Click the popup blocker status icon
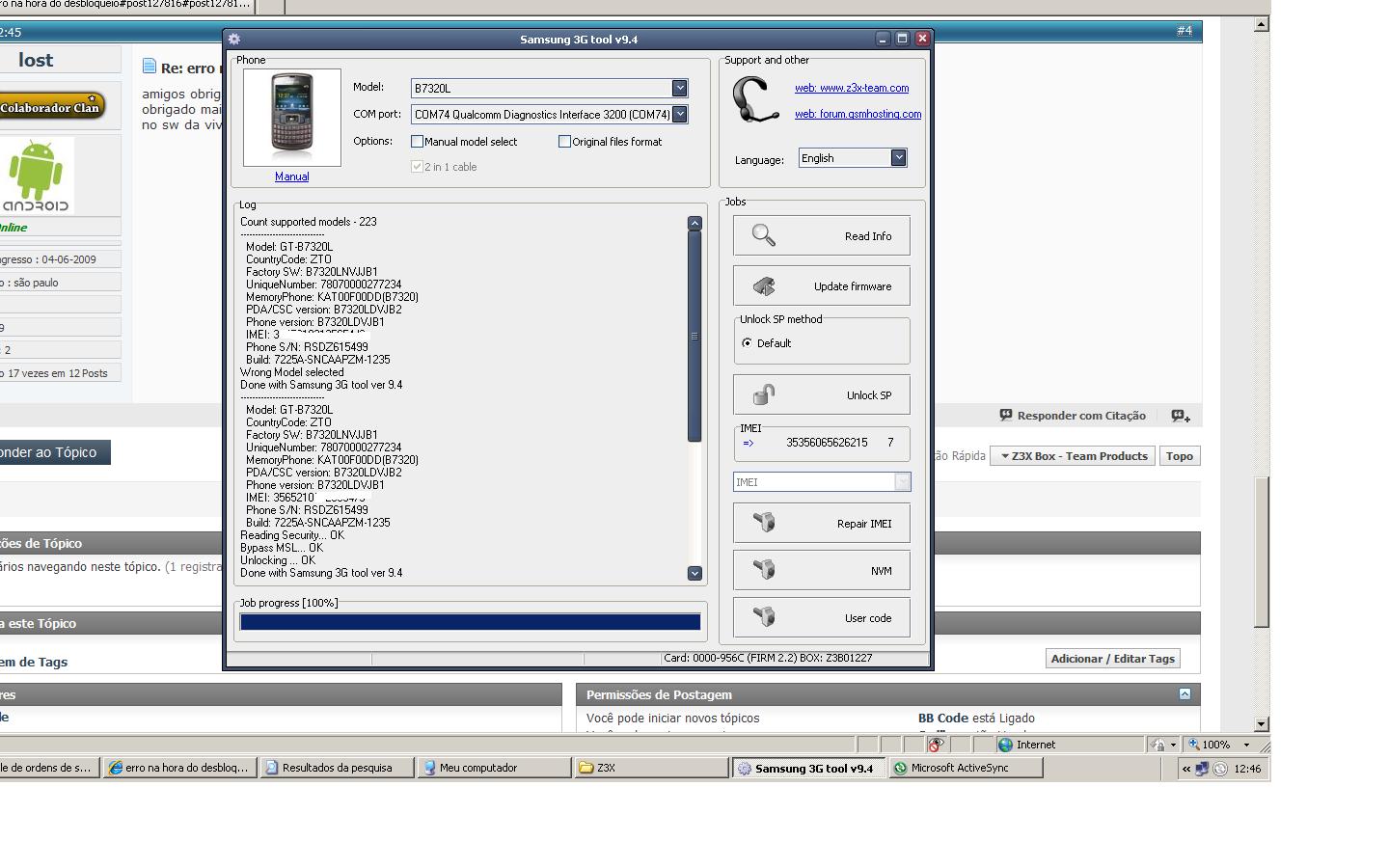 point(935,745)
